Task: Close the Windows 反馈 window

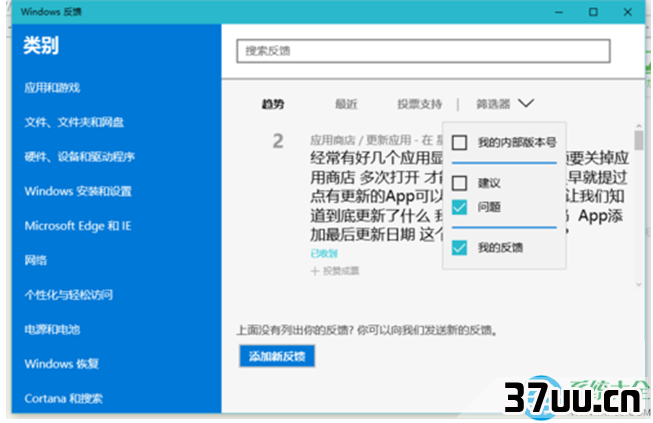Action: click(628, 12)
